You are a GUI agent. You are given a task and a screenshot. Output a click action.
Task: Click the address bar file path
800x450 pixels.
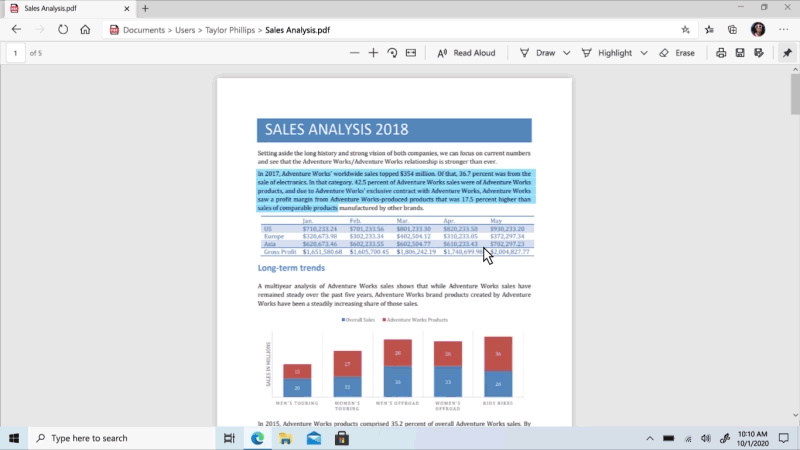pos(227,30)
